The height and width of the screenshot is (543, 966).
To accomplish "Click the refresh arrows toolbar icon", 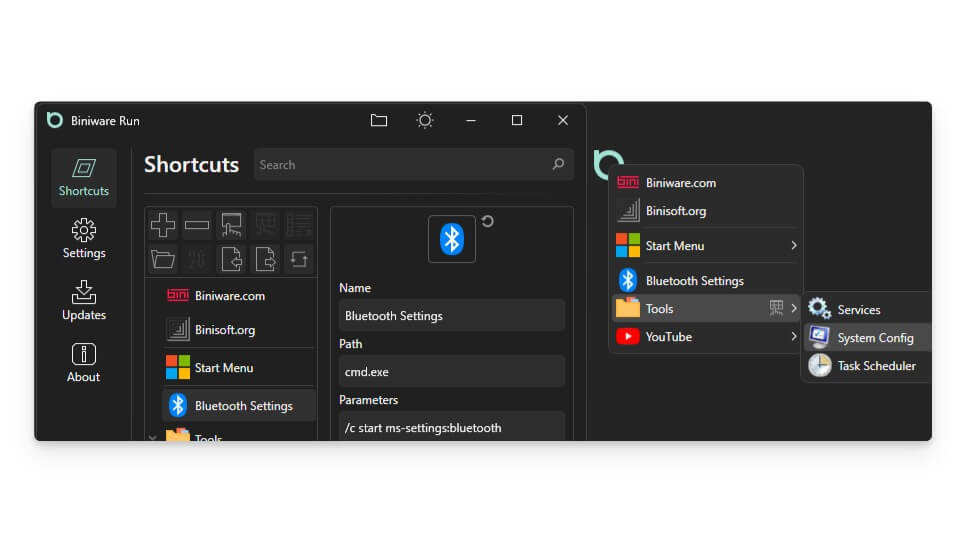I will (x=299, y=259).
